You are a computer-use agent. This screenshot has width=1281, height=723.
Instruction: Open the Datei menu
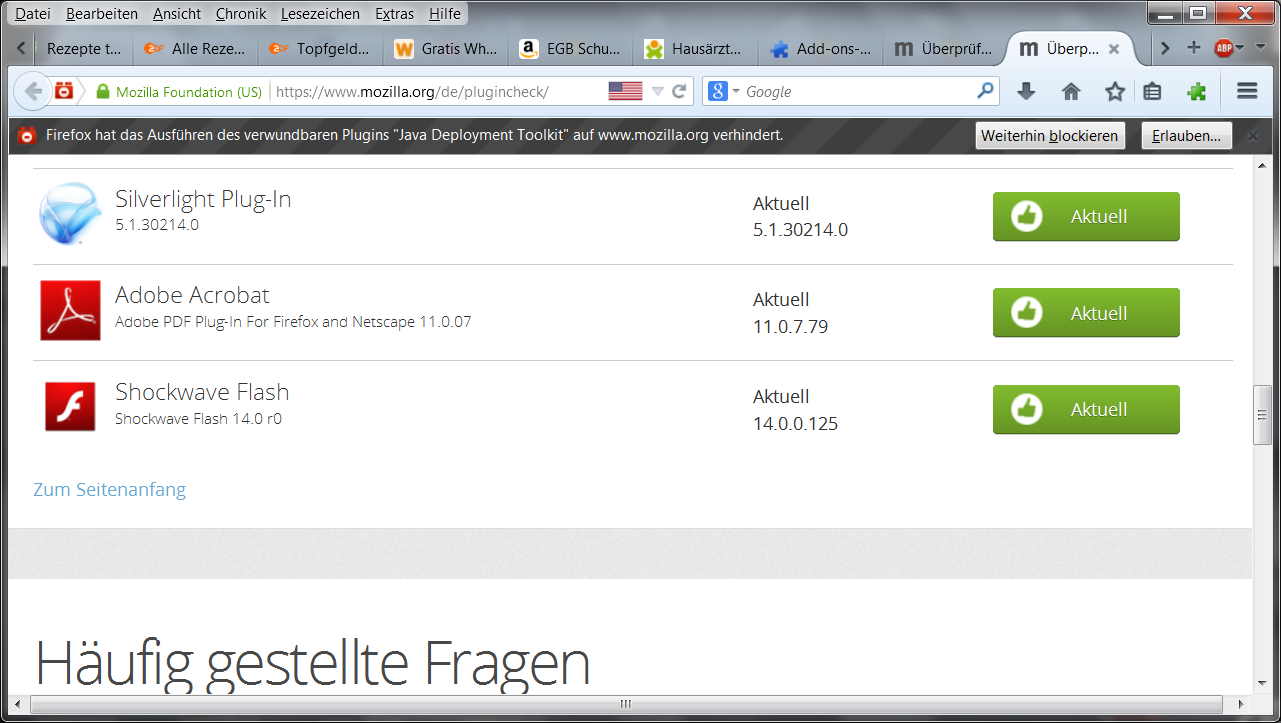click(x=33, y=14)
